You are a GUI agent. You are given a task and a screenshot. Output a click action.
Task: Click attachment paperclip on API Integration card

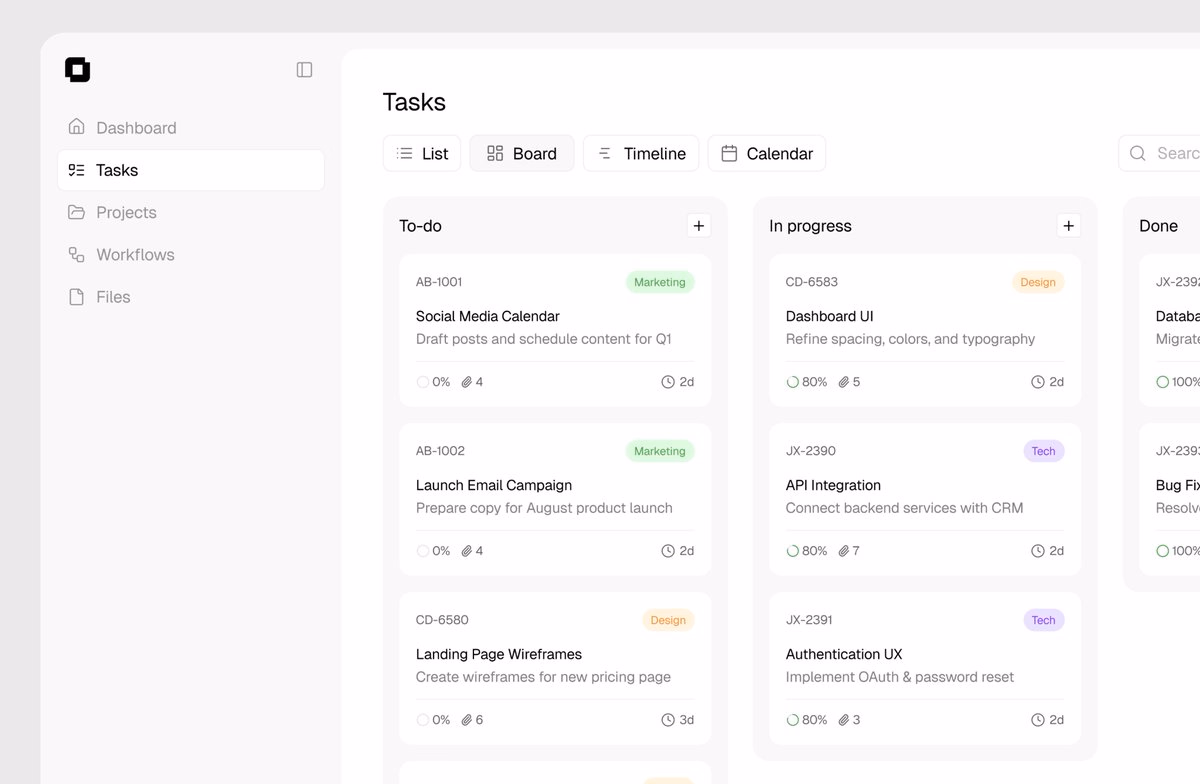pos(843,551)
